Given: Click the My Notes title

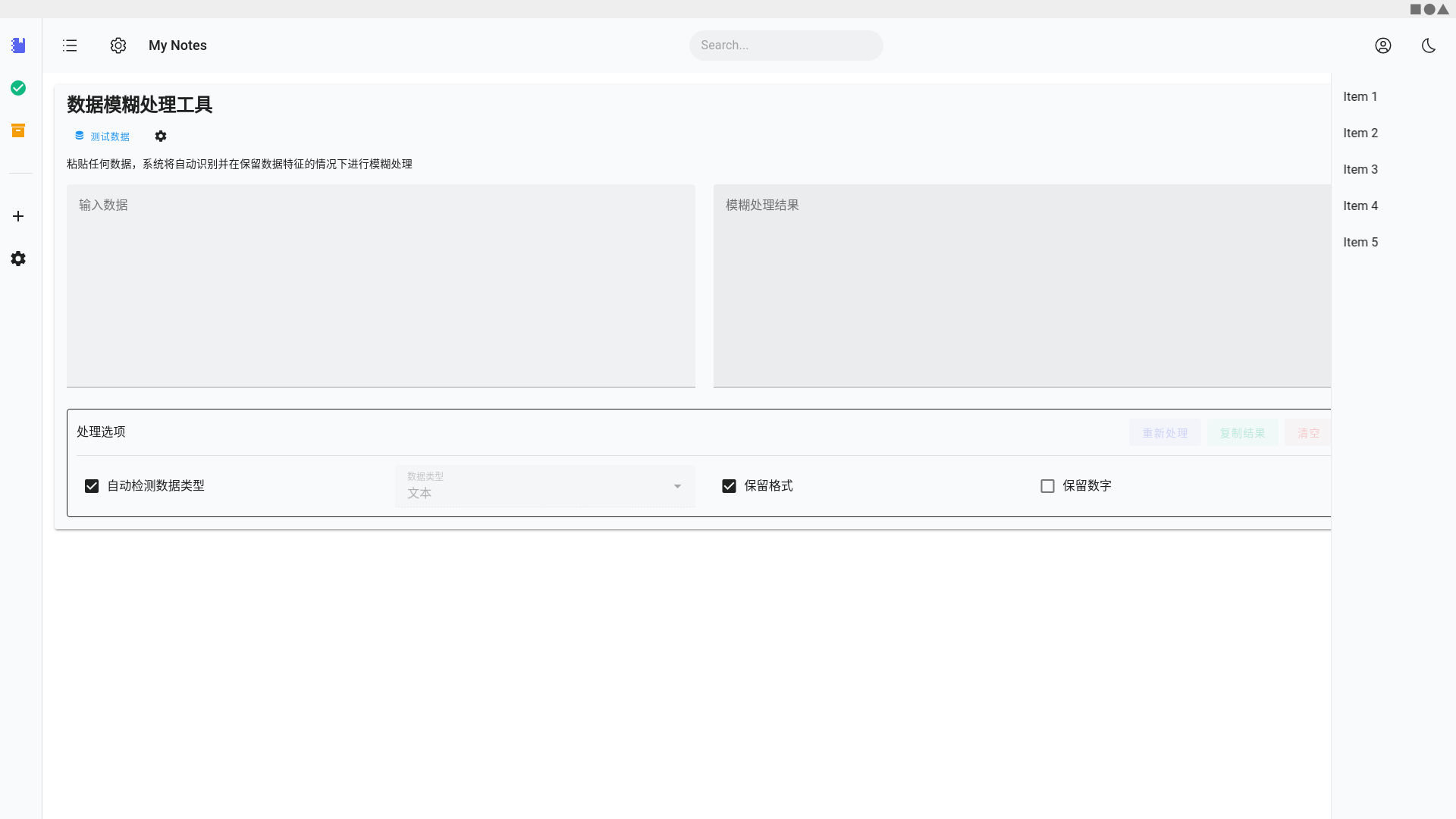Looking at the screenshot, I should pos(177,45).
